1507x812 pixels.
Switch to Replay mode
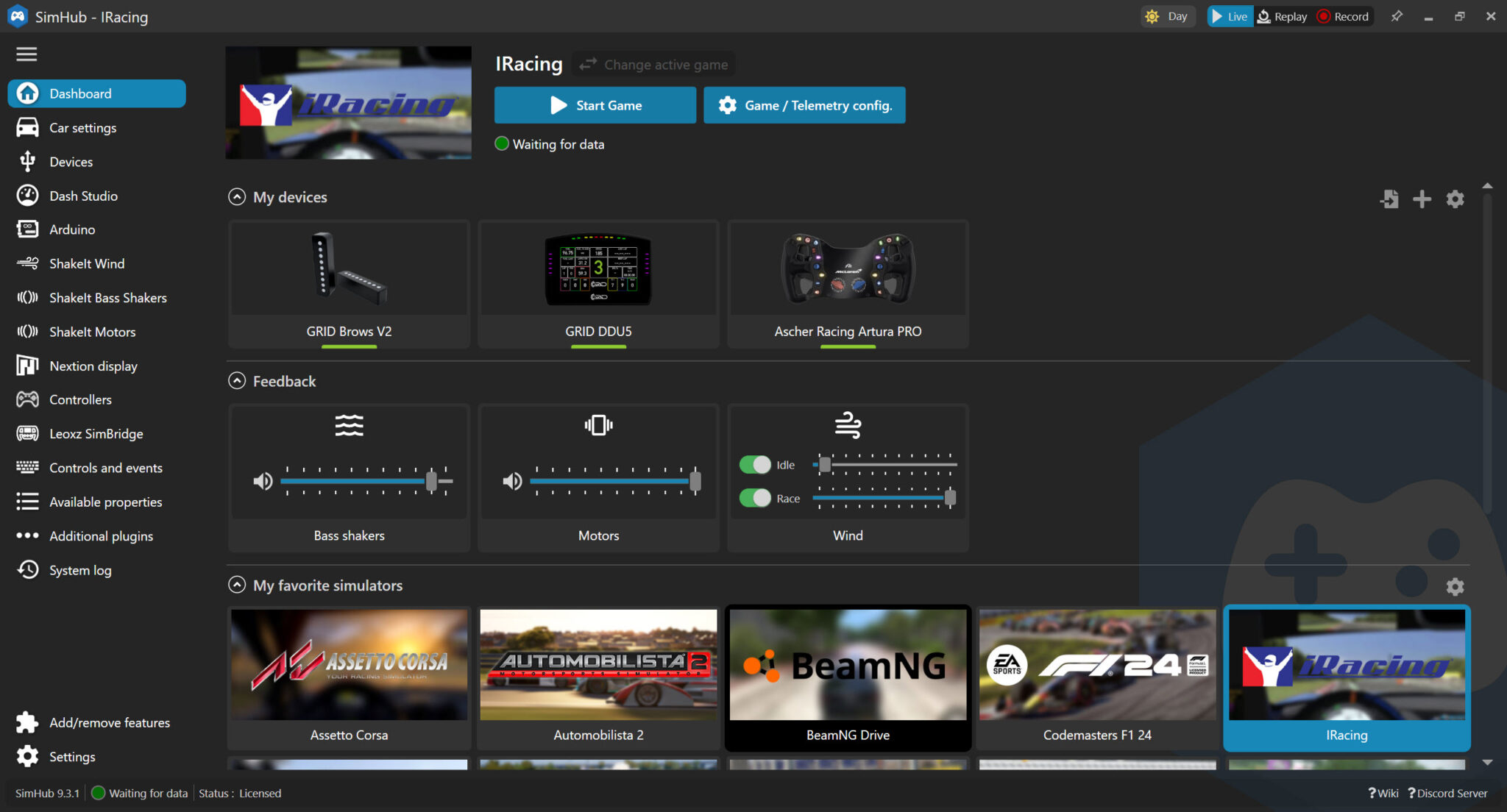(1282, 15)
